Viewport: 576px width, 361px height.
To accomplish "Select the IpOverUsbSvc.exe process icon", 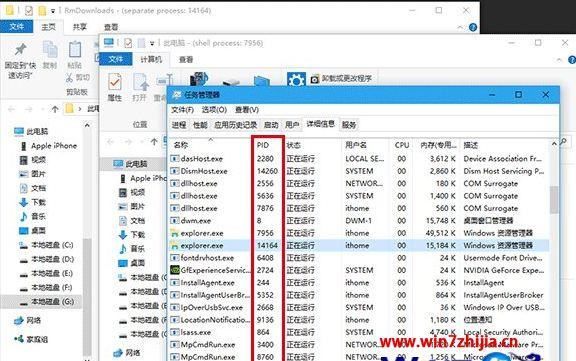I will click(175, 307).
